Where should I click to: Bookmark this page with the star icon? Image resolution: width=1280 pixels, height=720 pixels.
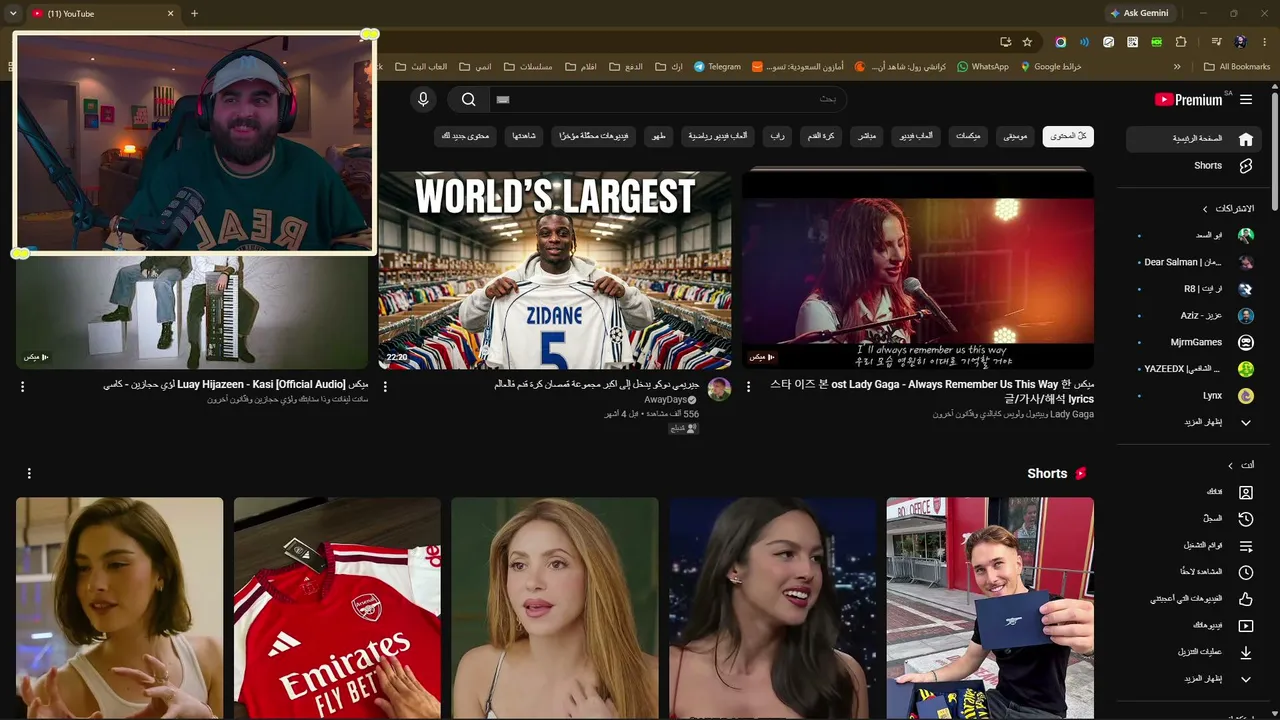(x=1027, y=42)
